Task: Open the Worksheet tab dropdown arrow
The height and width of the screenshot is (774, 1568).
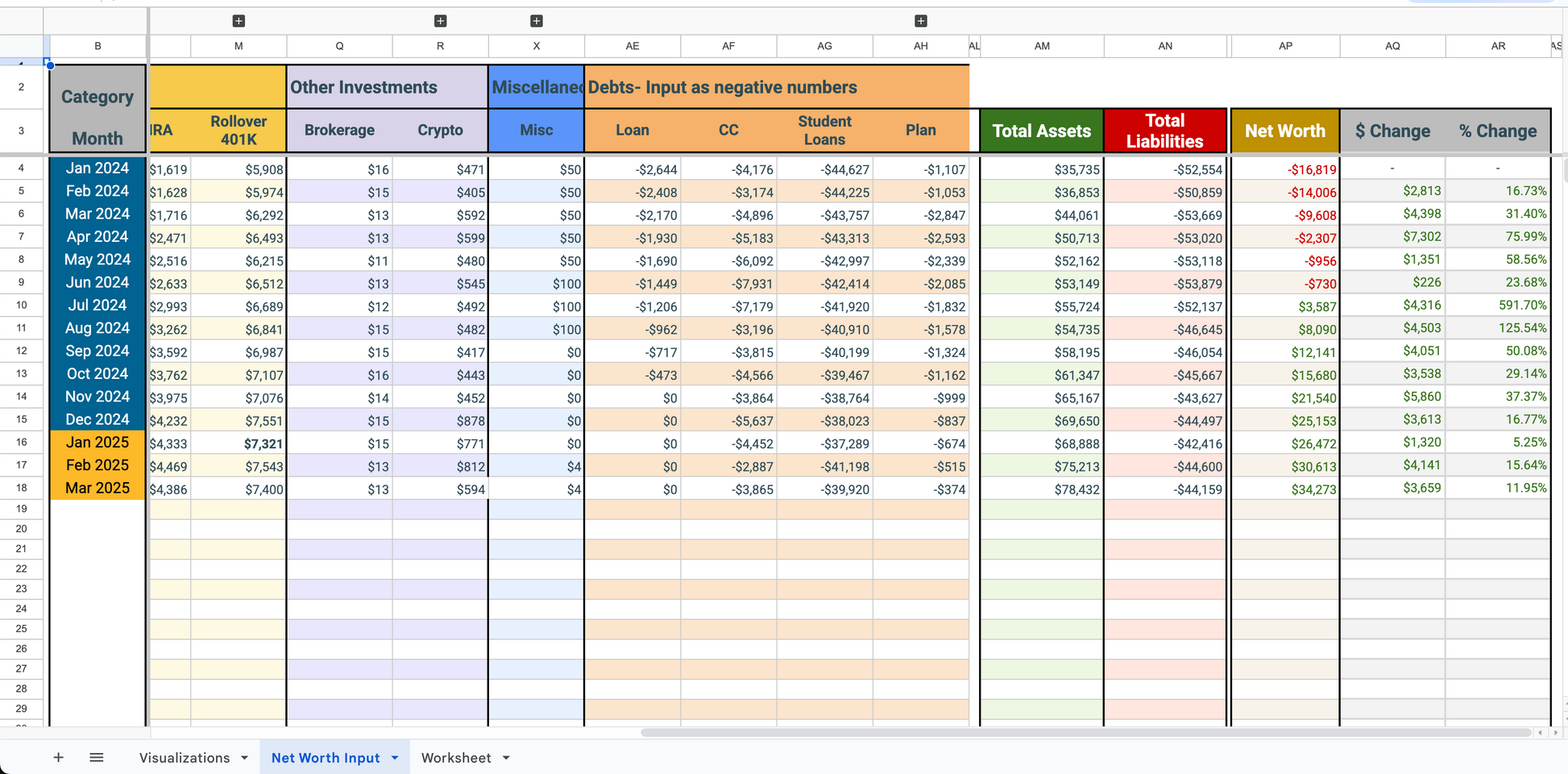Action: 506,758
